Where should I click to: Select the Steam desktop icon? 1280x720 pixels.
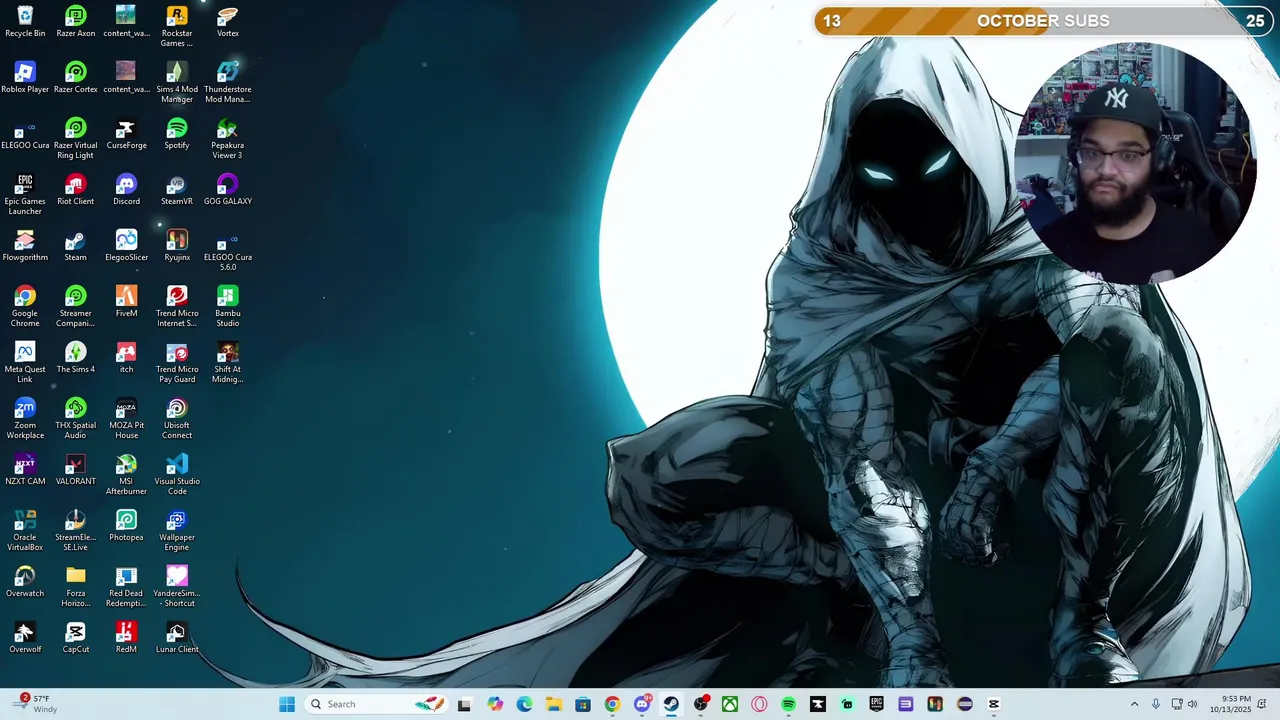(x=76, y=246)
